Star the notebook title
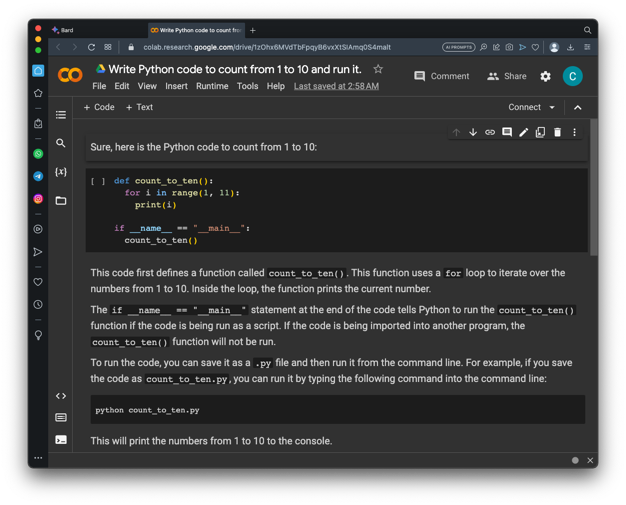Image resolution: width=626 pixels, height=505 pixels. point(378,70)
